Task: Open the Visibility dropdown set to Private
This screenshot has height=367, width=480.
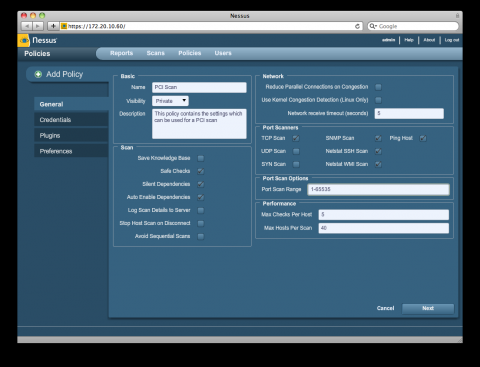Action: click(170, 101)
